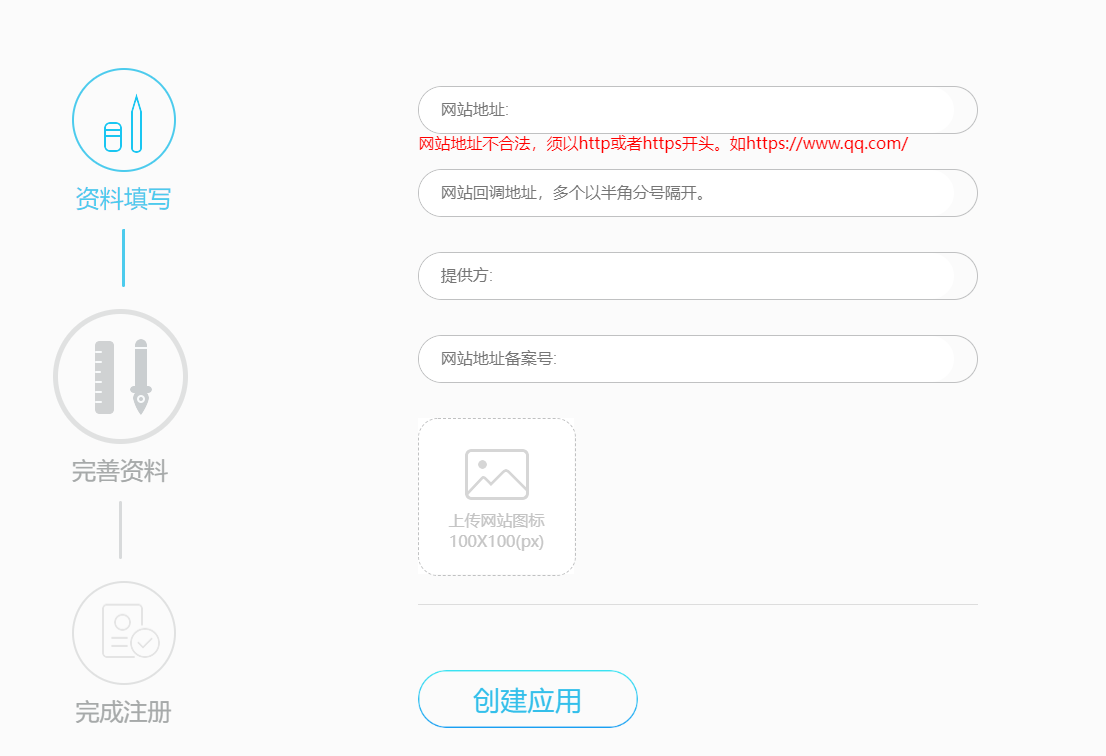Click blue connector line below 资料填写
Screen dimensions: 1106x756
pyautogui.click(x=123, y=258)
